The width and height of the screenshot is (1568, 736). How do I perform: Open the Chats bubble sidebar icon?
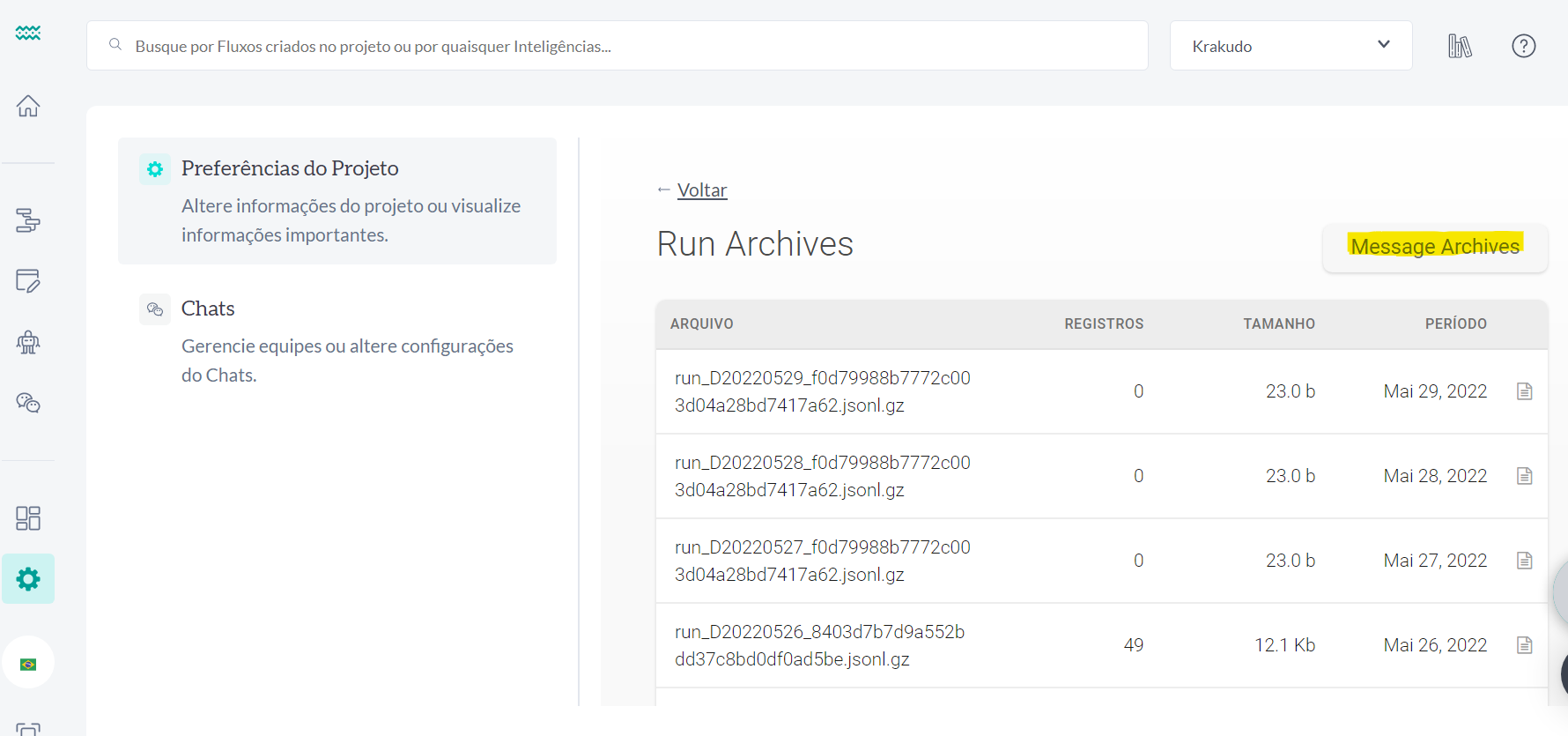[28, 403]
